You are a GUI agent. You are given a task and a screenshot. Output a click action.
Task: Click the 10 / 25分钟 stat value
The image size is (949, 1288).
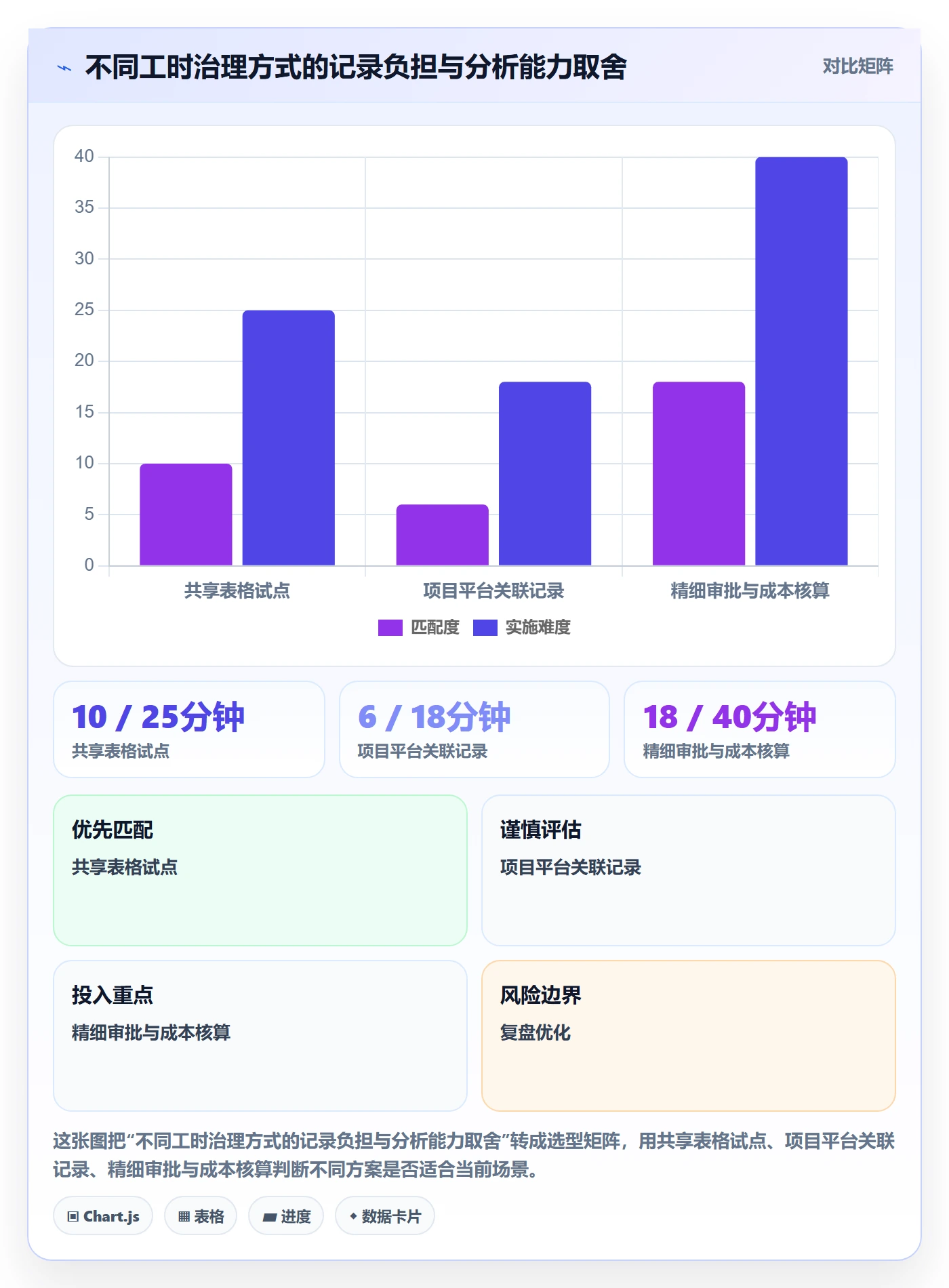pyautogui.click(x=158, y=717)
